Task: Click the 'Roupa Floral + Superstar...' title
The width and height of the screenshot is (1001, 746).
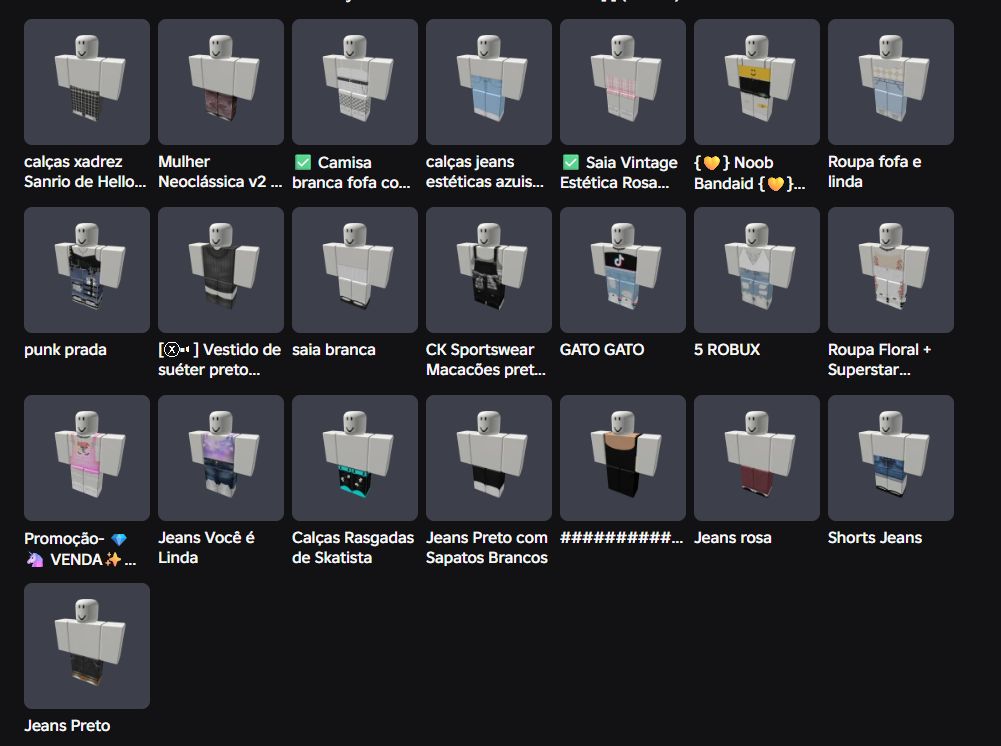Action: pyautogui.click(x=880, y=360)
